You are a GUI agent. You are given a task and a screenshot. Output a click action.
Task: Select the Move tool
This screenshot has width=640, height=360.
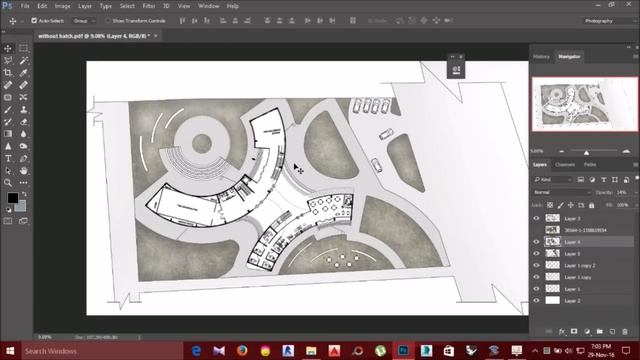click(8, 49)
